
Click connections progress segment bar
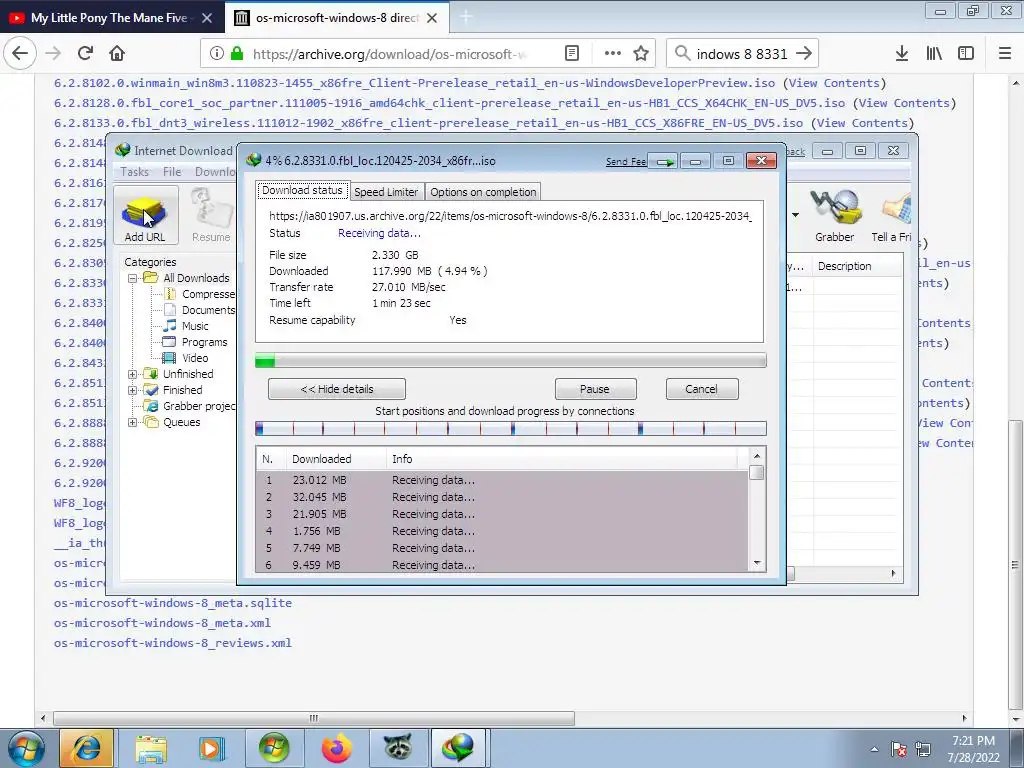(511, 429)
